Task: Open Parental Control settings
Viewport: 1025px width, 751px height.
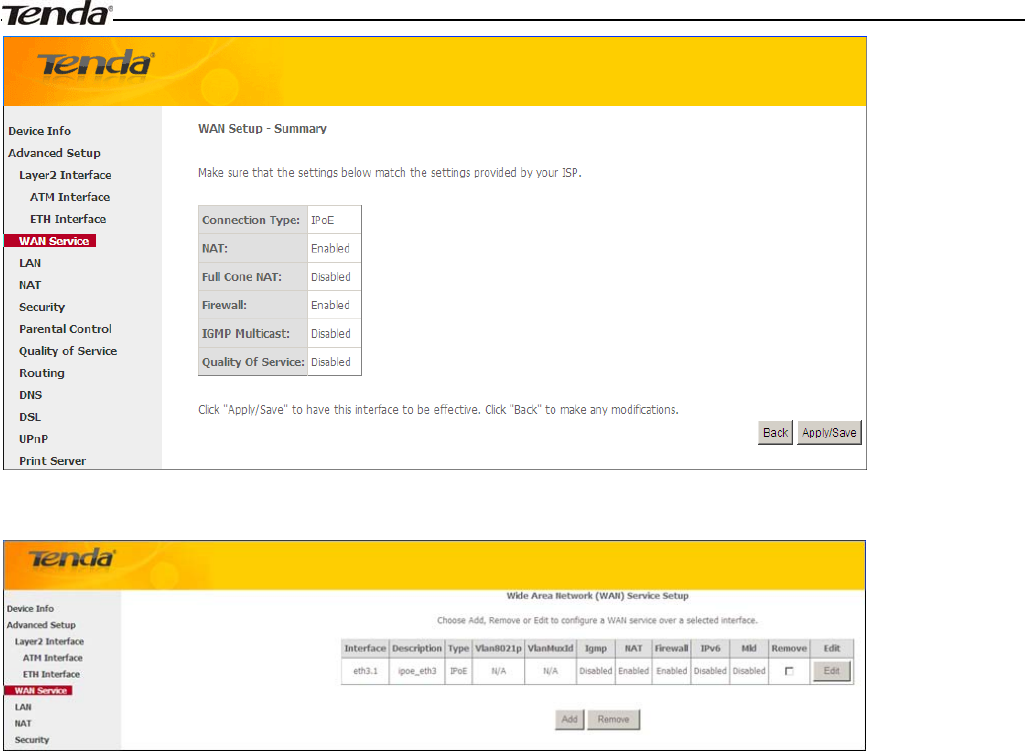Action: 65,329
